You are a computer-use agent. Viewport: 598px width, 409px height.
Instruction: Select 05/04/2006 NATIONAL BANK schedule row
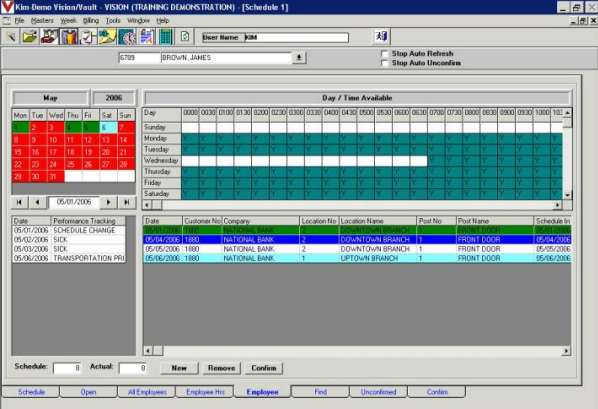coord(357,240)
